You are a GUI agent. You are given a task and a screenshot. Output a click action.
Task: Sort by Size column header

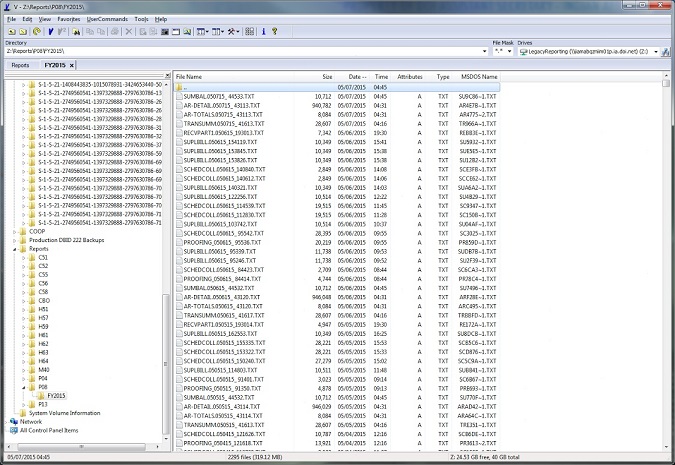(x=327, y=77)
